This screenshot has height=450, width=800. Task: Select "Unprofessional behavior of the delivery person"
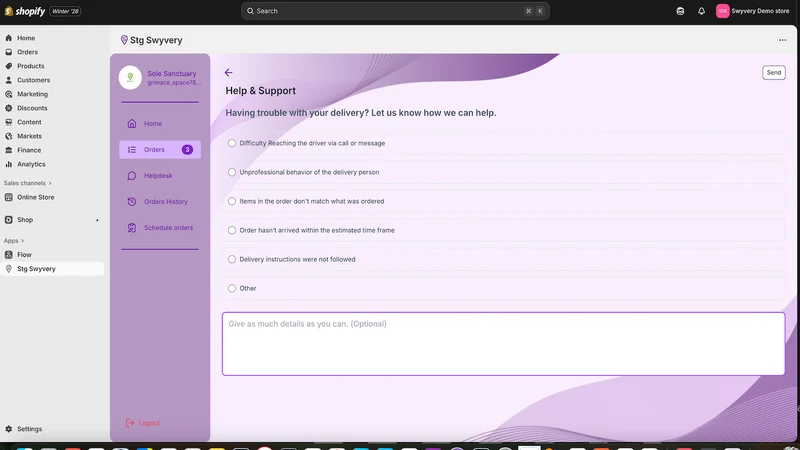click(232, 172)
